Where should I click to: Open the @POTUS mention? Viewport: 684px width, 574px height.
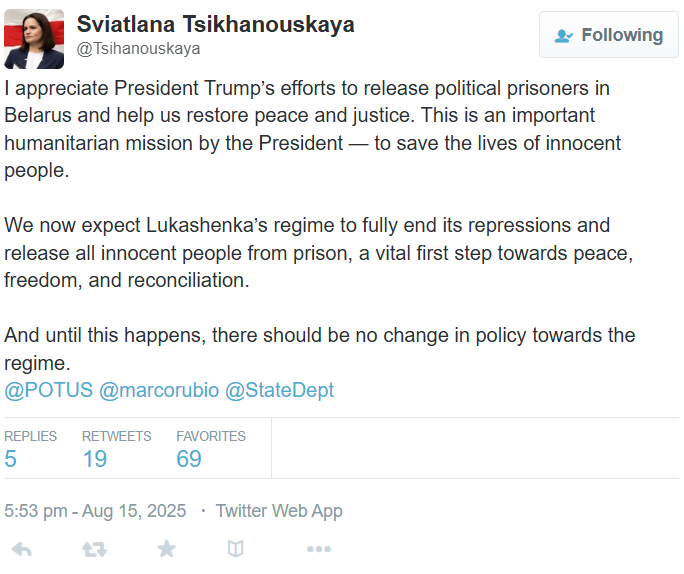[48, 390]
